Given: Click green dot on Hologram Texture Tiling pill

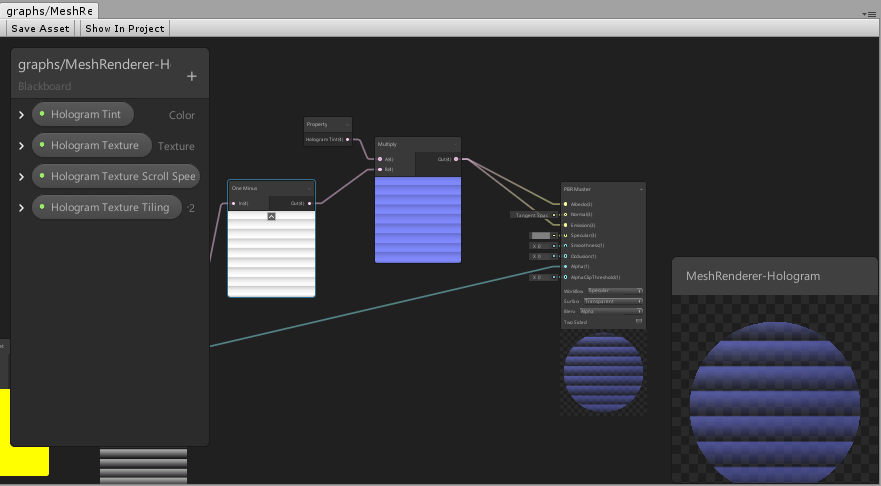Looking at the screenshot, I should tap(42, 206).
